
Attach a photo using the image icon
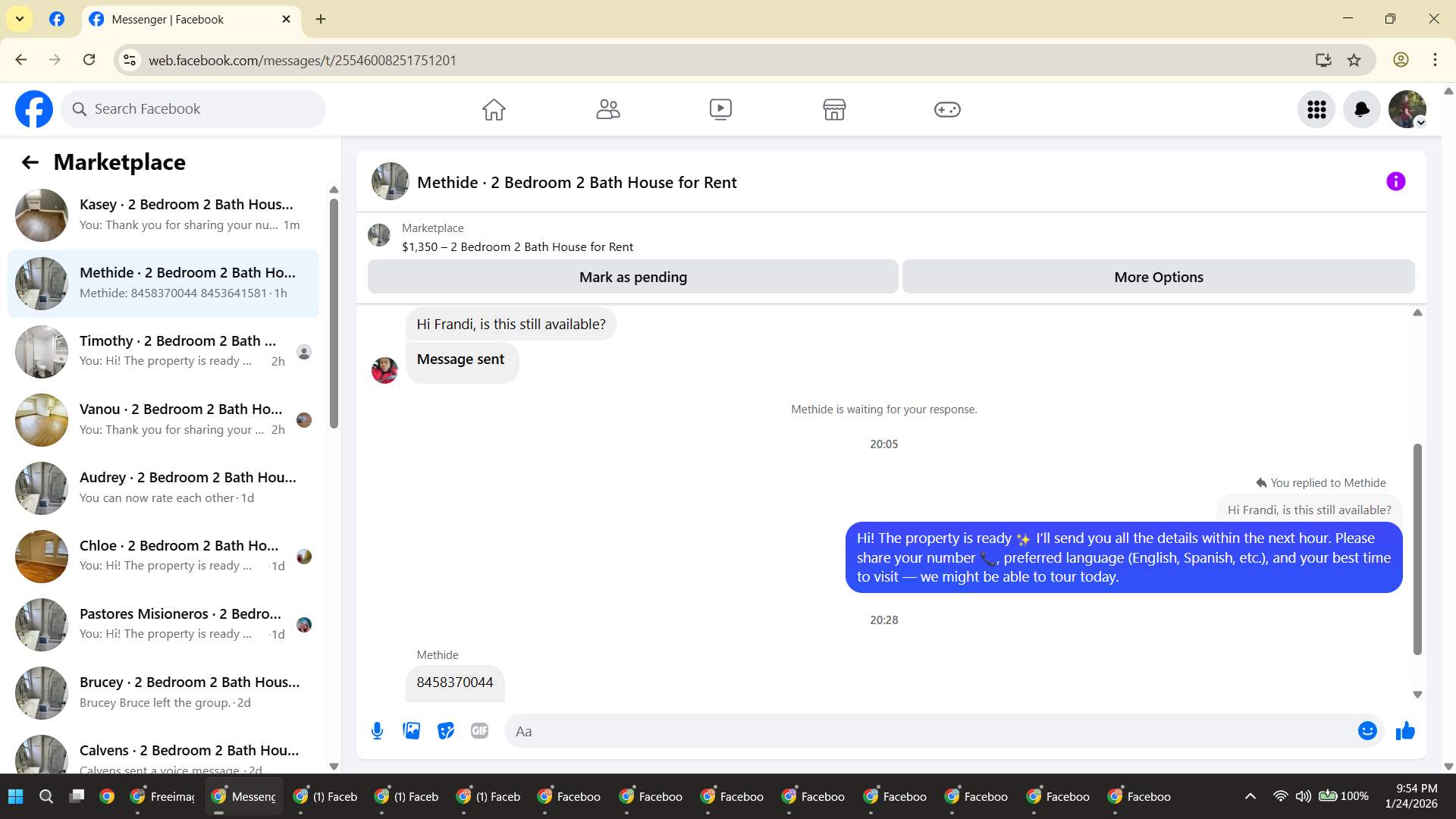coord(411,731)
